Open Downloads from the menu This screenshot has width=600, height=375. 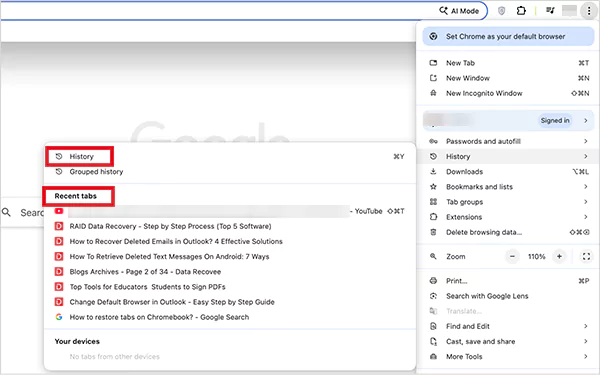pos(508,172)
